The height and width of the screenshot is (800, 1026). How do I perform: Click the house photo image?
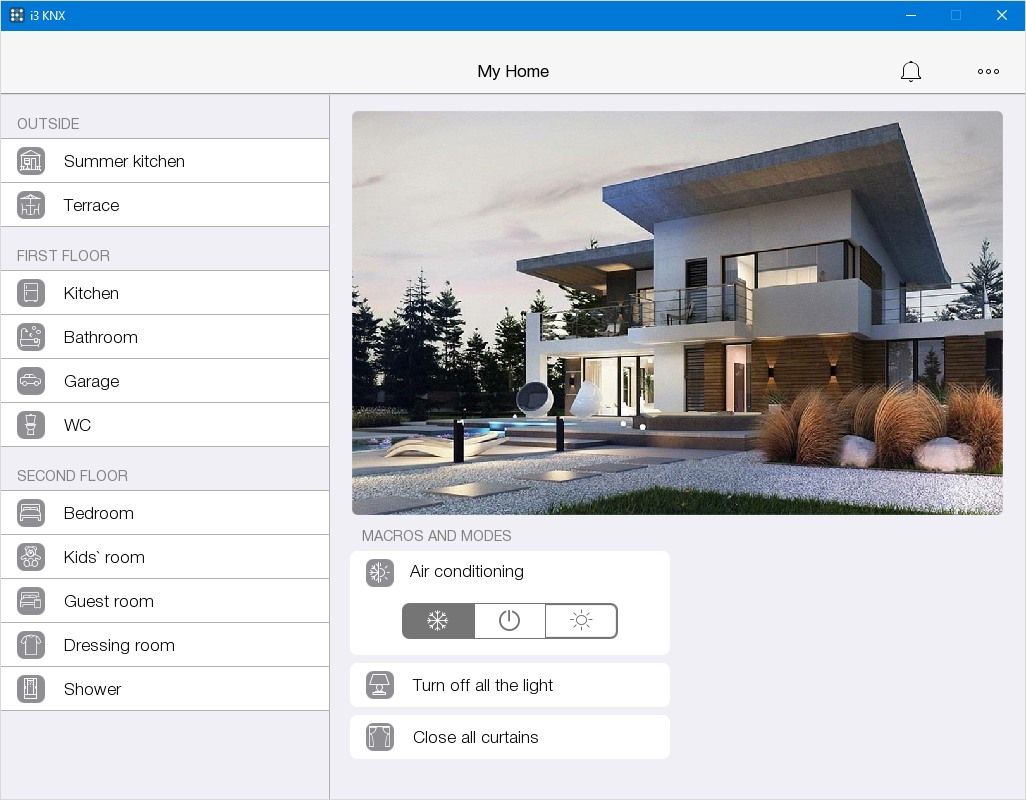[677, 313]
